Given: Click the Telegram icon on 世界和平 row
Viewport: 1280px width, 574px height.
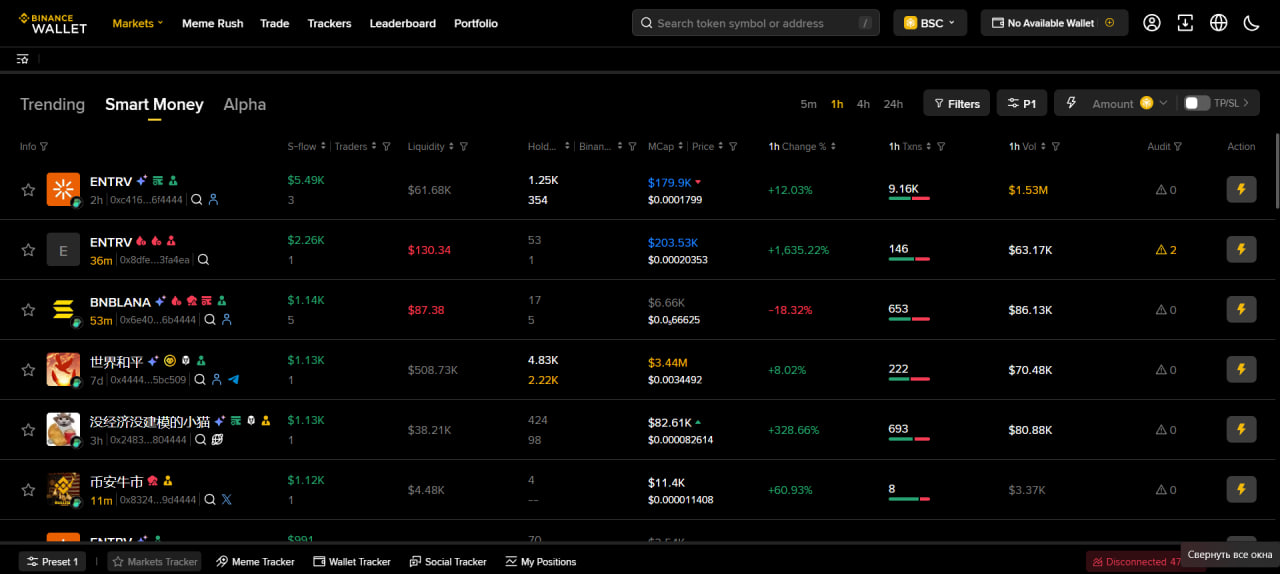Looking at the screenshot, I should (233, 380).
